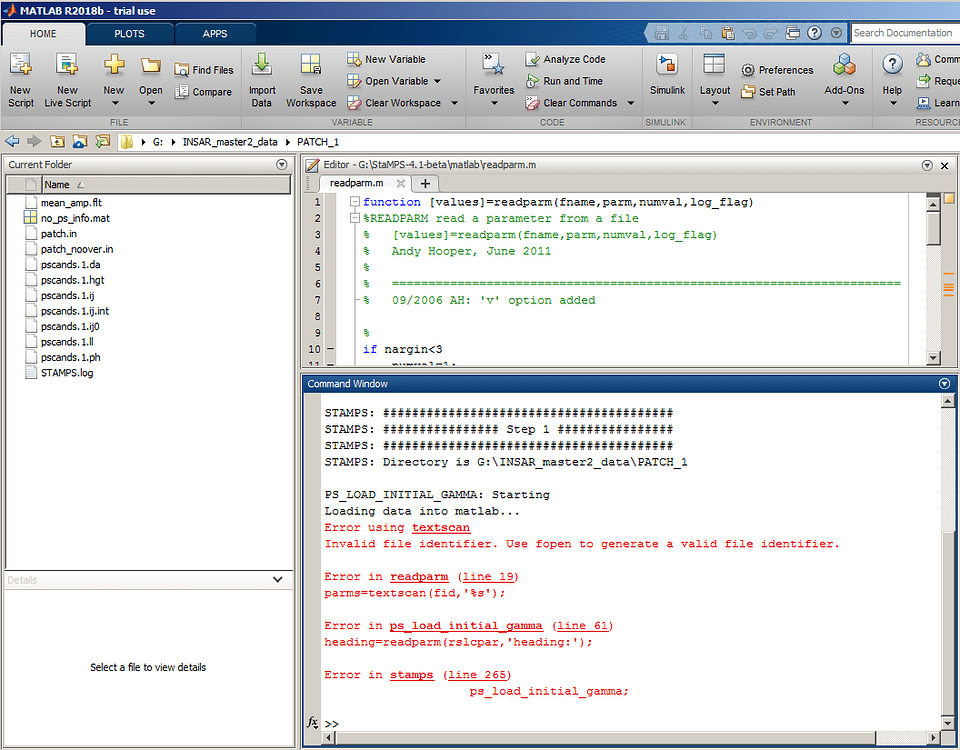Navigate back in Current Folder
Screen dimensions: 960x750
[12, 141]
